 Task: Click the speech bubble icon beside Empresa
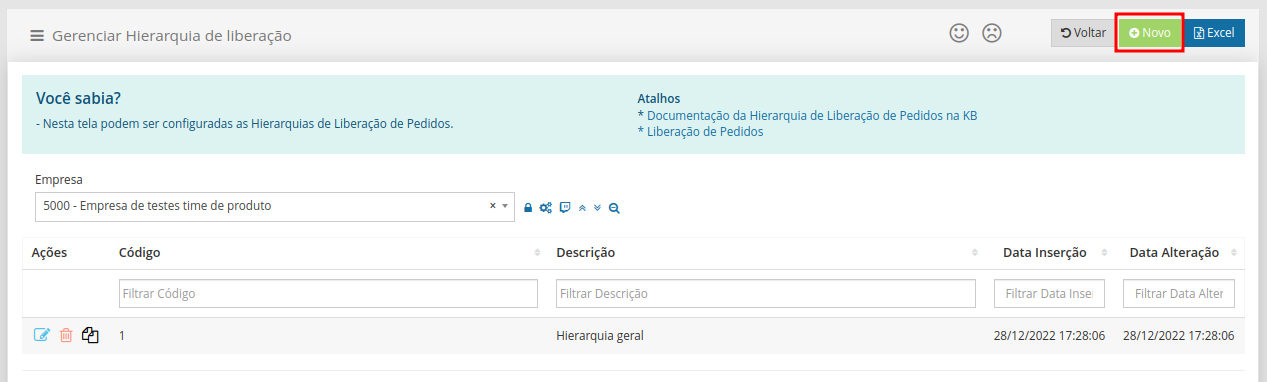click(x=565, y=208)
